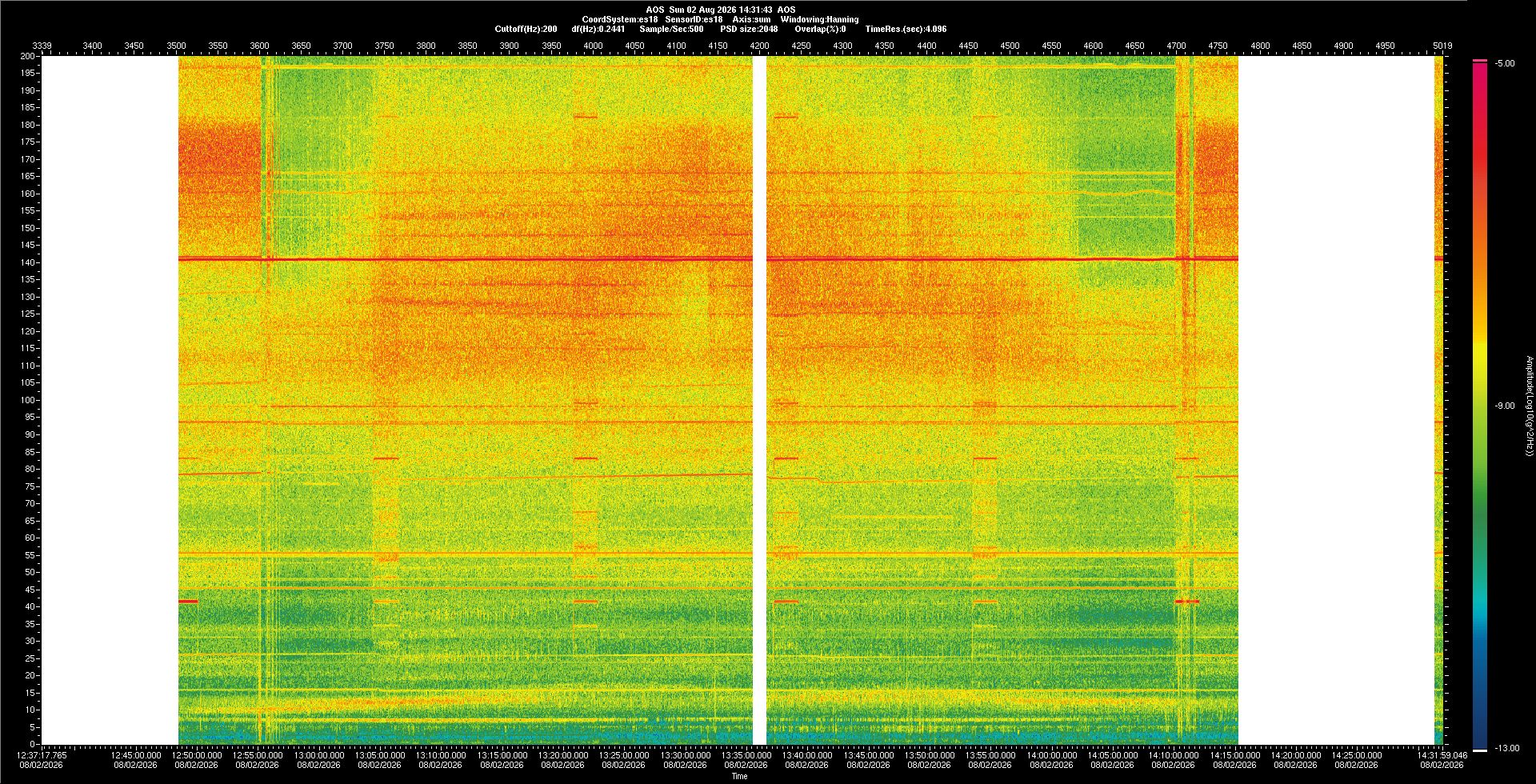Click the amplitude color scale bar

(1480, 406)
